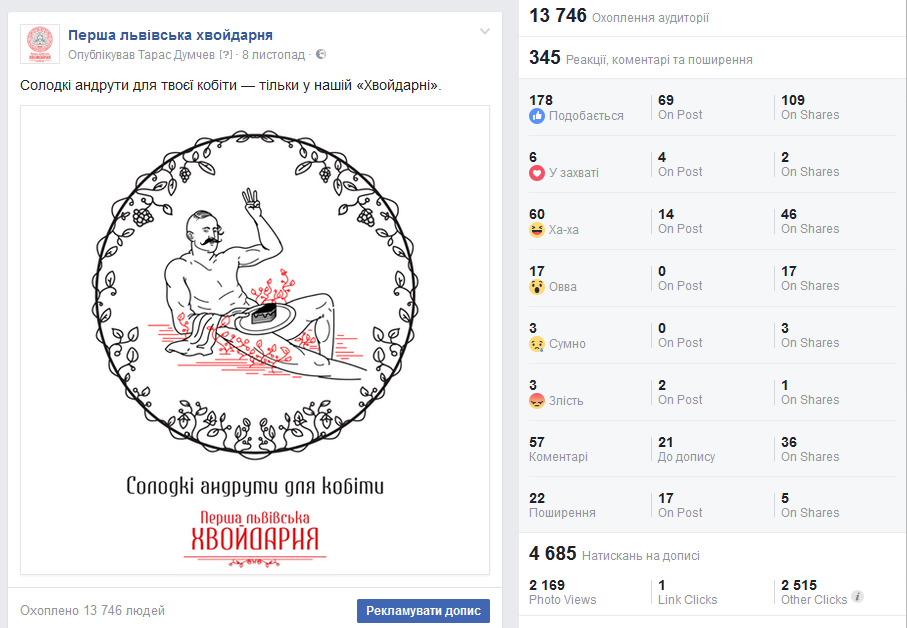Click the Like thumbs-up reaction icon

tap(537, 116)
